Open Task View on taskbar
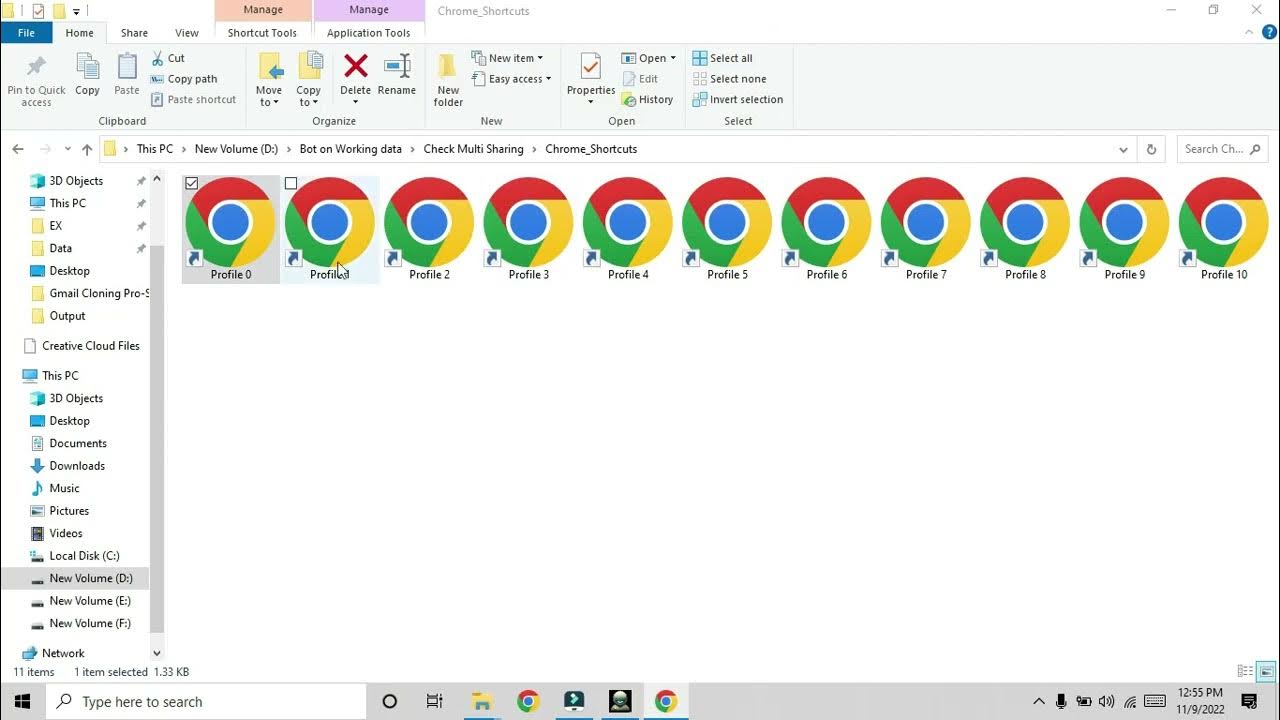Image resolution: width=1280 pixels, height=720 pixels. 434,701
